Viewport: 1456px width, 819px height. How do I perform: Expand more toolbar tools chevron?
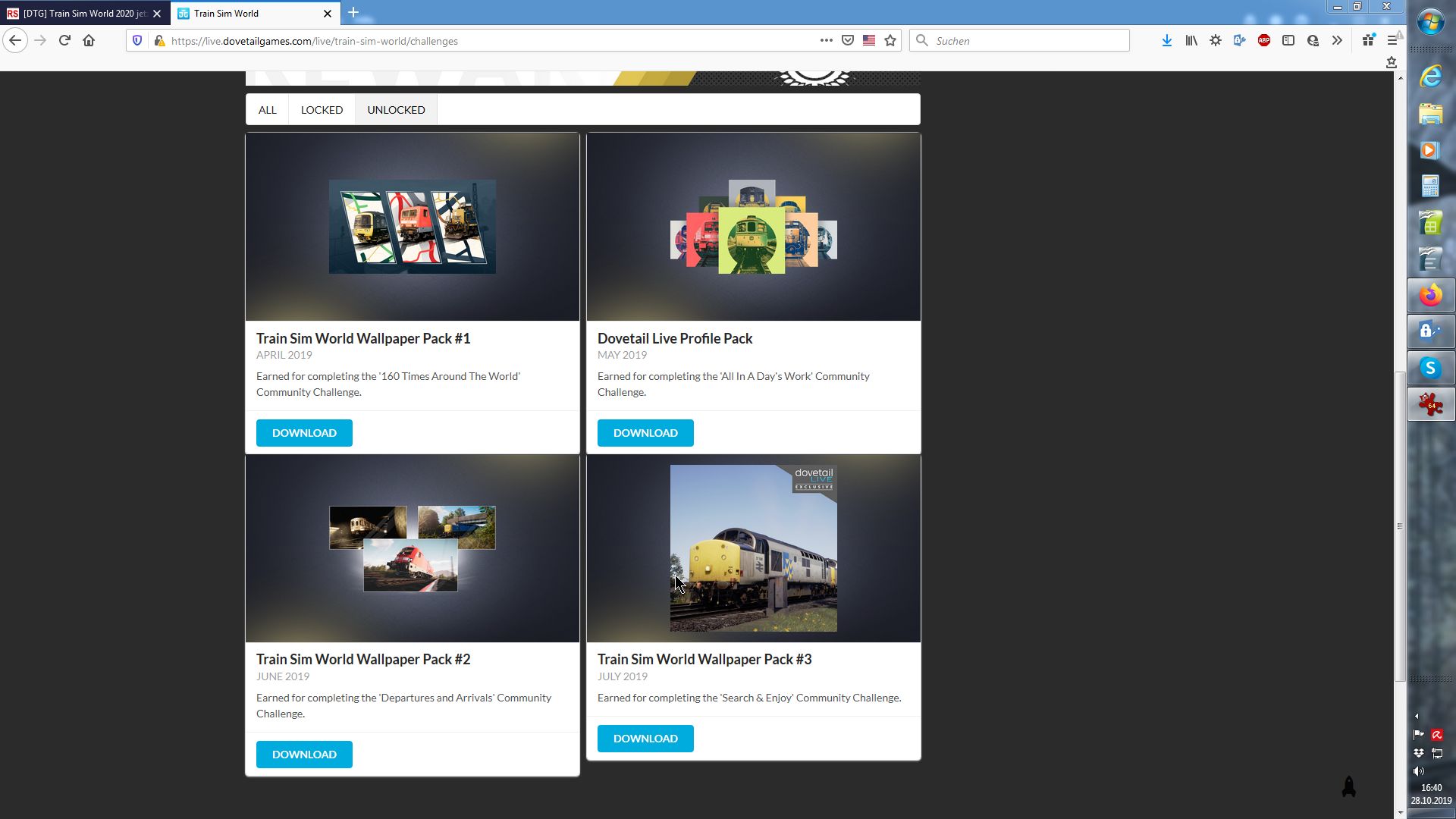pos(1337,41)
